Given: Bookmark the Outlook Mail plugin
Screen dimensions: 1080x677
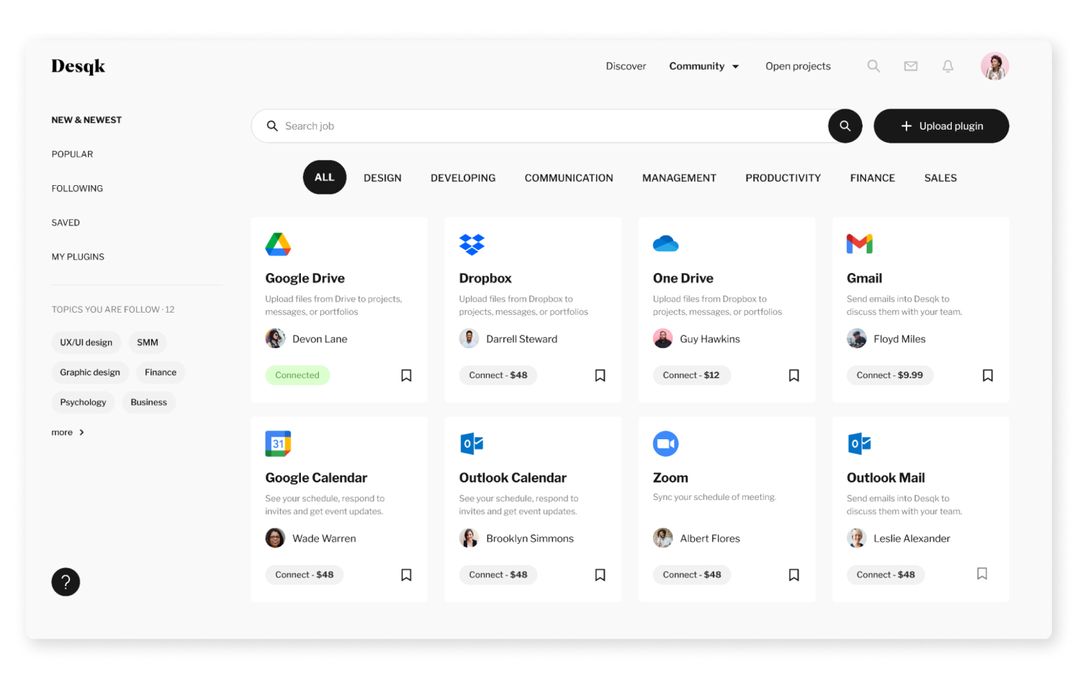Looking at the screenshot, I should point(981,573).
